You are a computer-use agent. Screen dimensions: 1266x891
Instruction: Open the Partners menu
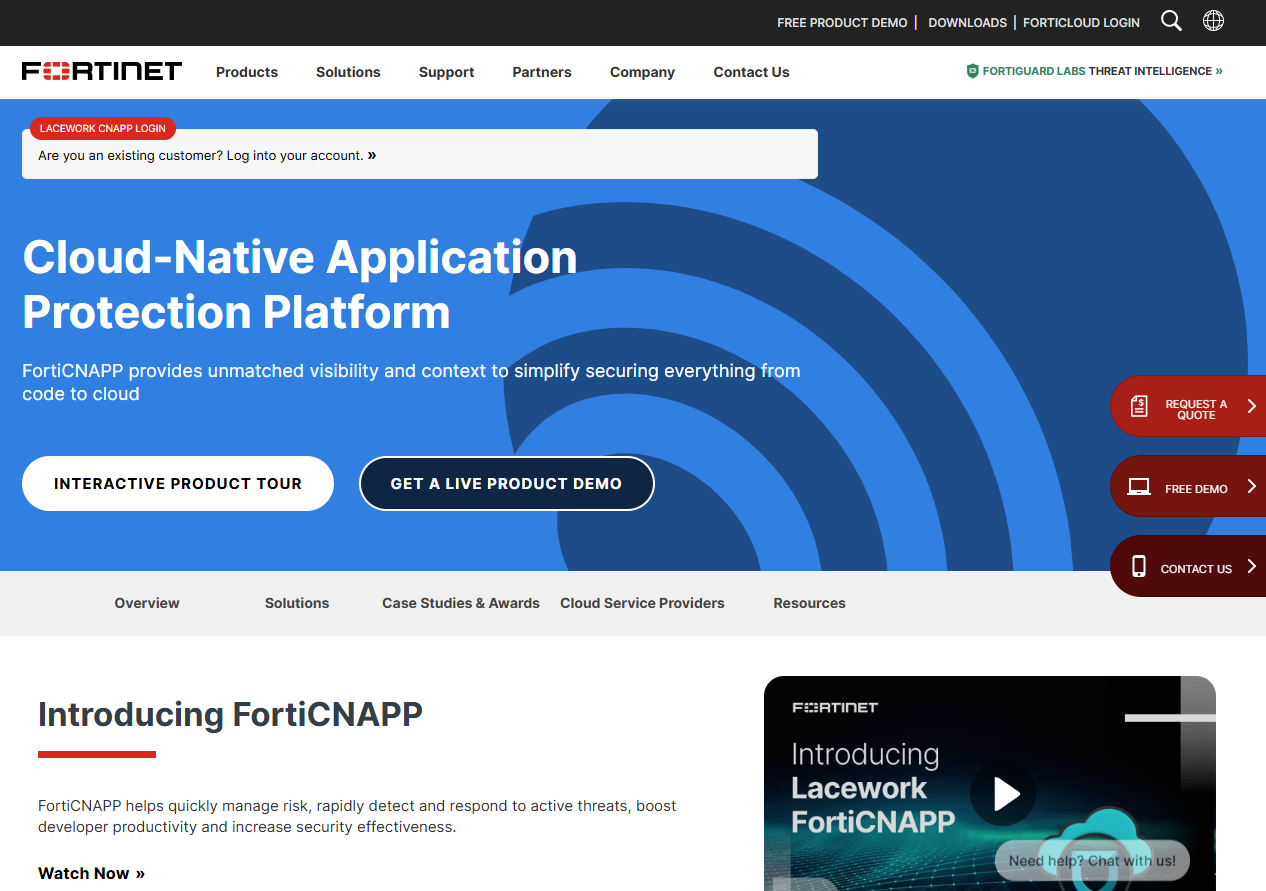point(542,72)
